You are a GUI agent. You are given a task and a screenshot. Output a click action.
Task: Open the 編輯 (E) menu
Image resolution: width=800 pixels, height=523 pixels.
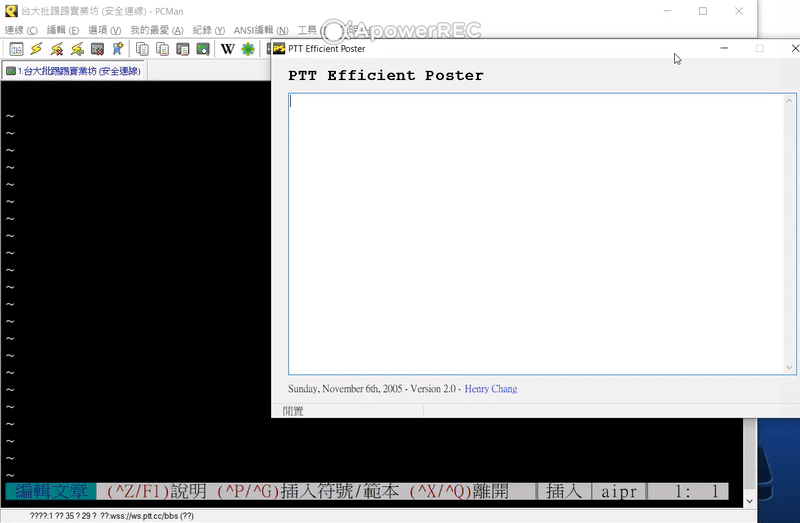(63, 30)
